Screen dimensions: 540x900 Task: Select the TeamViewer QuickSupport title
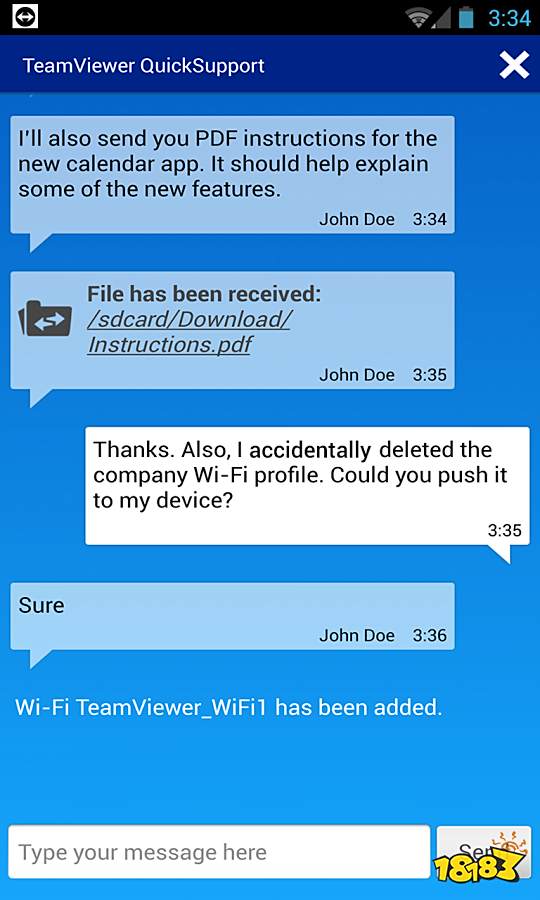tap(143, 65)
